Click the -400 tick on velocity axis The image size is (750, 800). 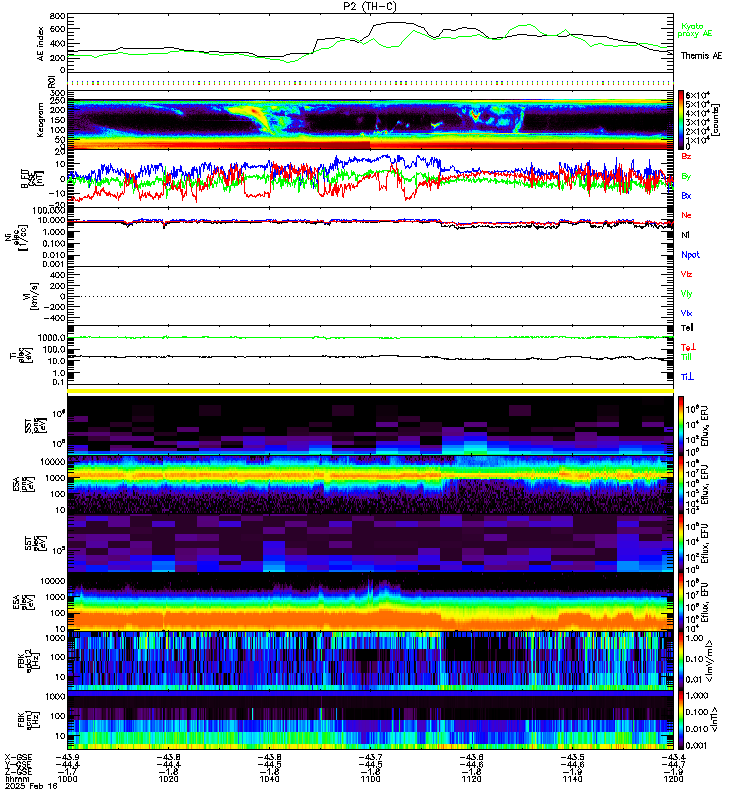tap(55, 318)
